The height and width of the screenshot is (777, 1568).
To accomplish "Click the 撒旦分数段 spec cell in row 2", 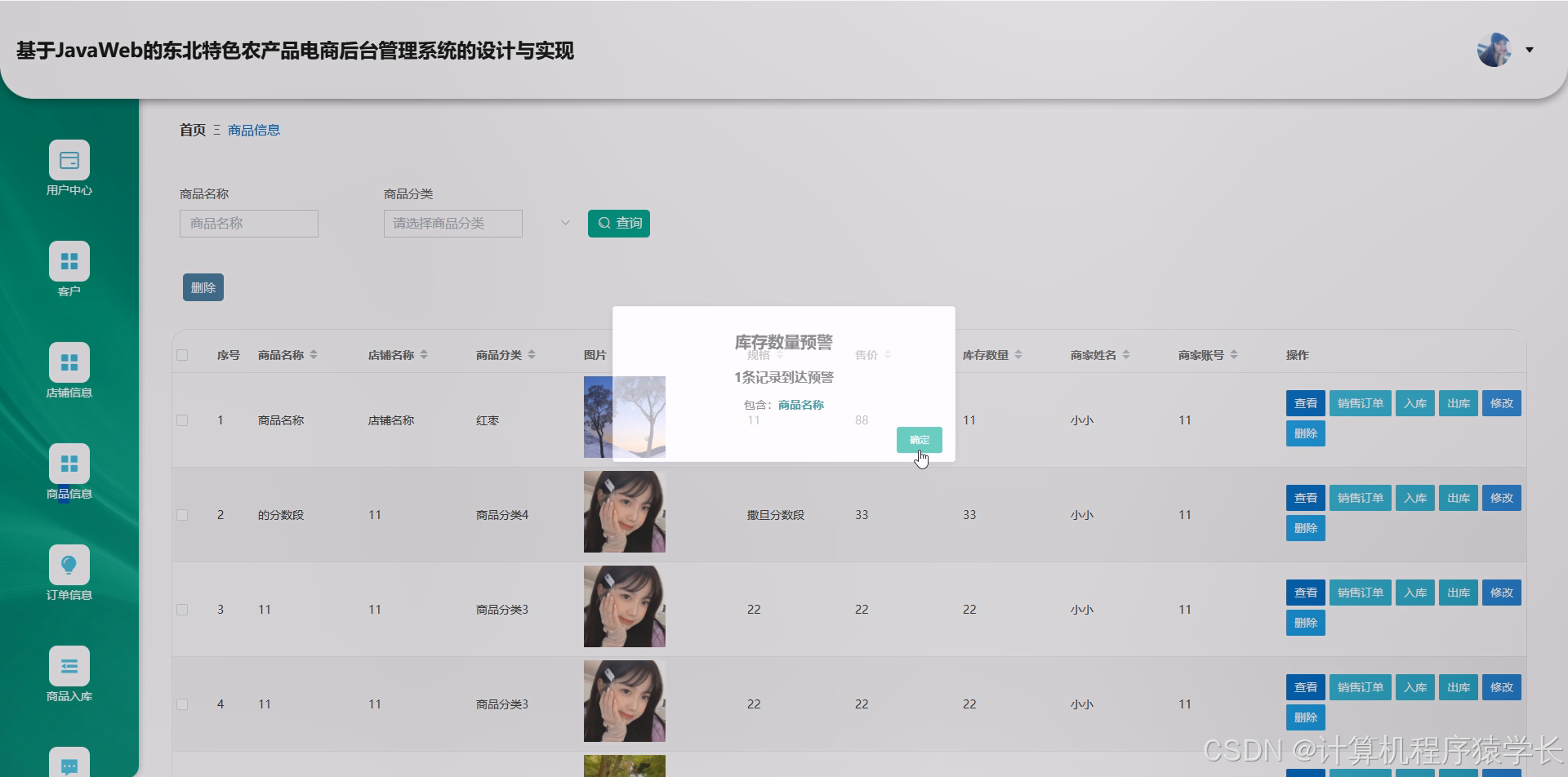I will pyautogui.click(x=776, y=515).
